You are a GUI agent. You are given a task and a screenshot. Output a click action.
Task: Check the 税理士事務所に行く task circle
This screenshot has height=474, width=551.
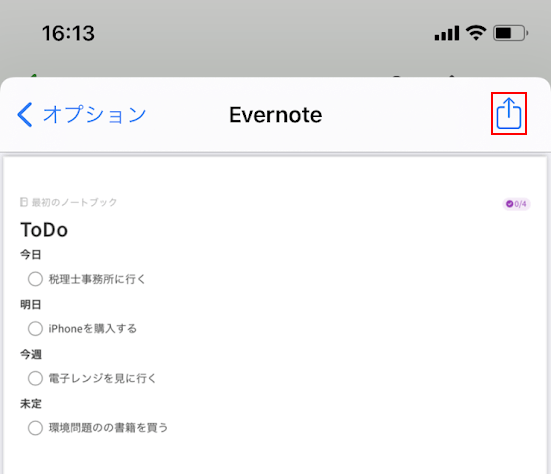click(x=35, y=279)
